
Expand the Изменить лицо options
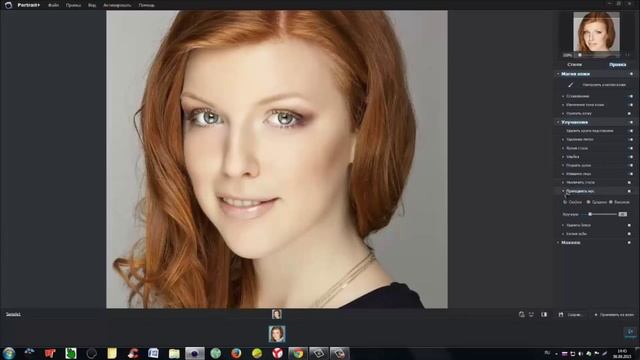tap(563, 174)
